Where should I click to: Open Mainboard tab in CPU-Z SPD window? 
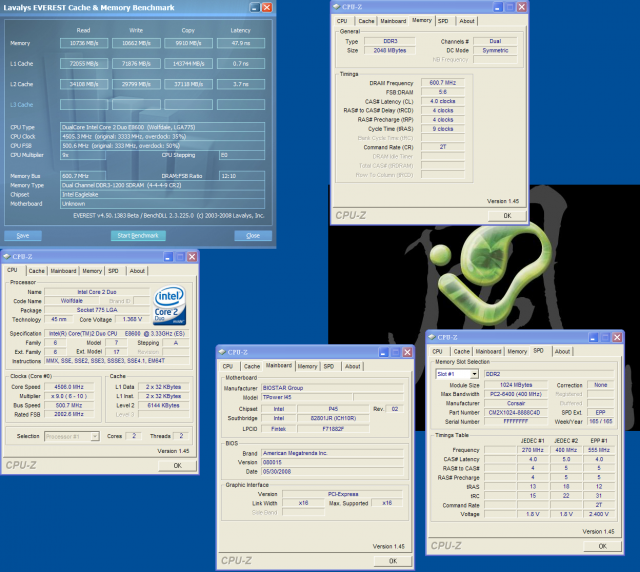(488, 351)
